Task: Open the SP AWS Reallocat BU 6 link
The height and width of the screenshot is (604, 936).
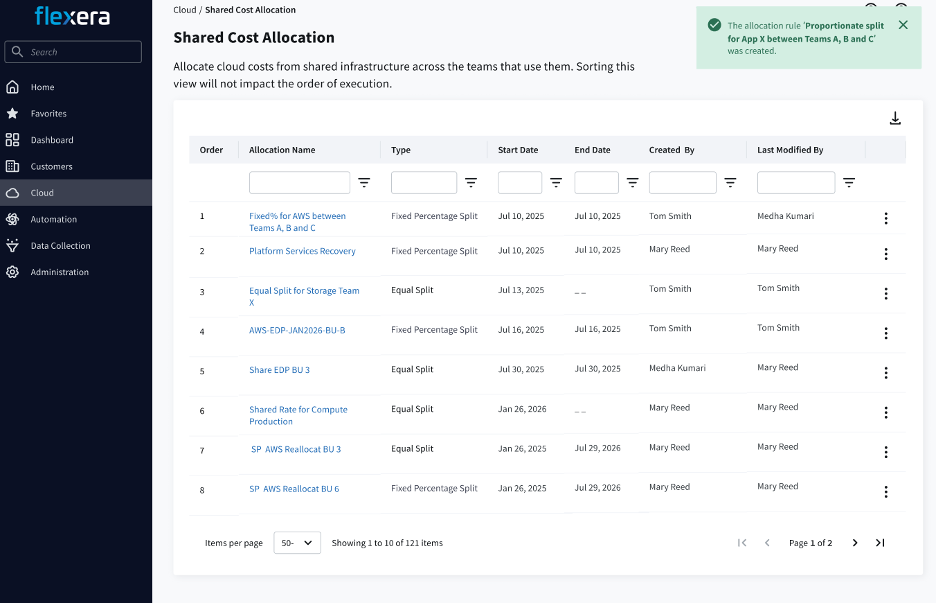Action: pos(294,489)
